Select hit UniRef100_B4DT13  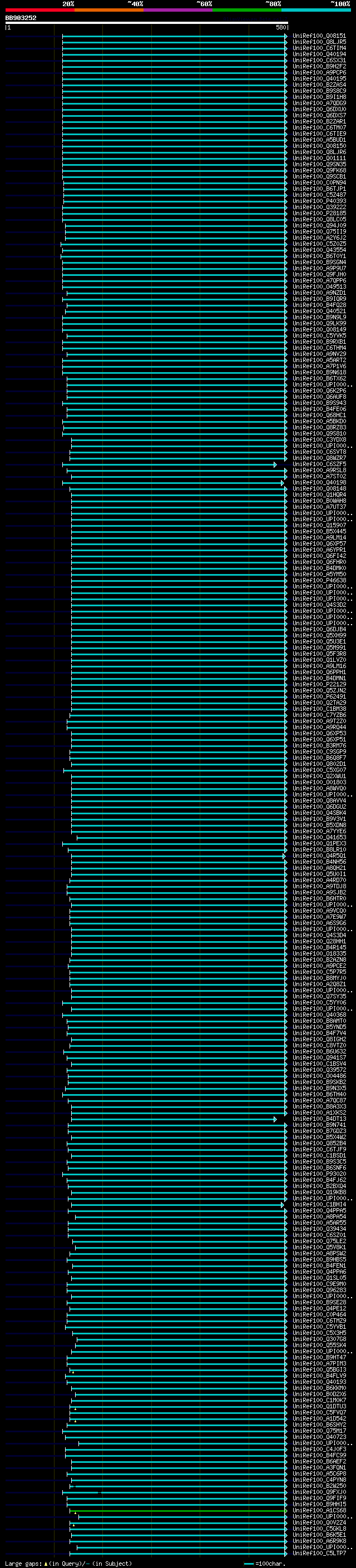point(319,1119)
